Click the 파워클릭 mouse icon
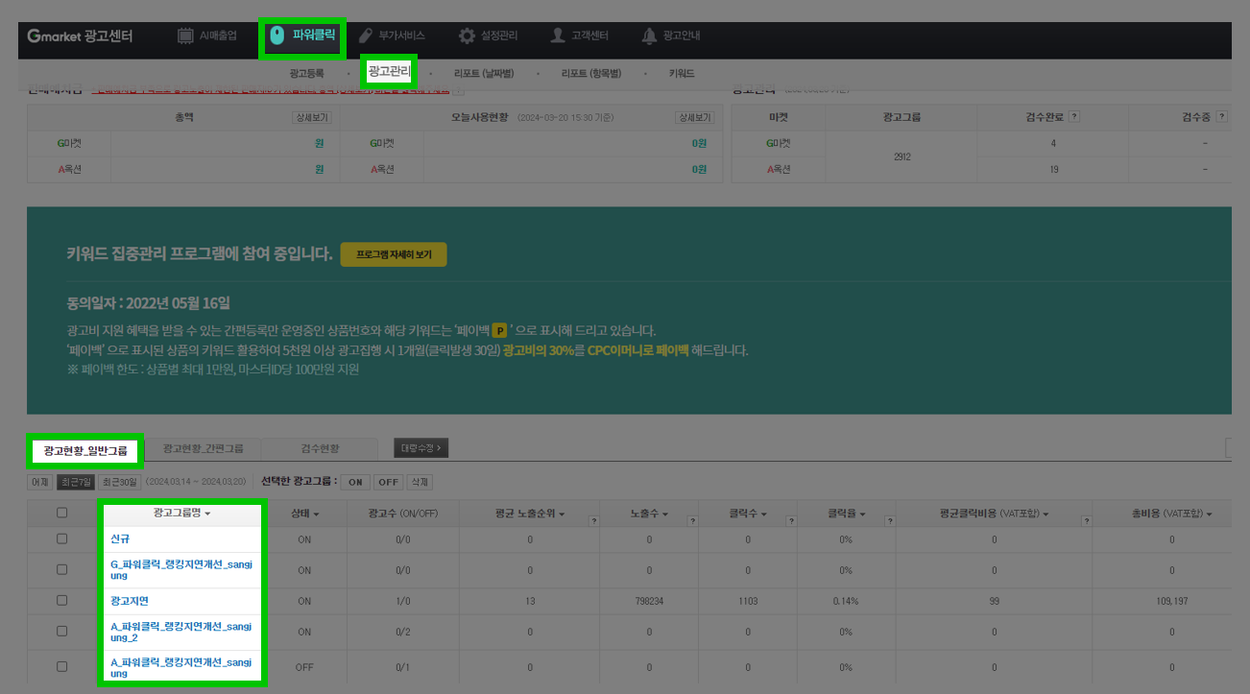The height and width of the screenshot is (694, 1250). (x=277, y=37)
